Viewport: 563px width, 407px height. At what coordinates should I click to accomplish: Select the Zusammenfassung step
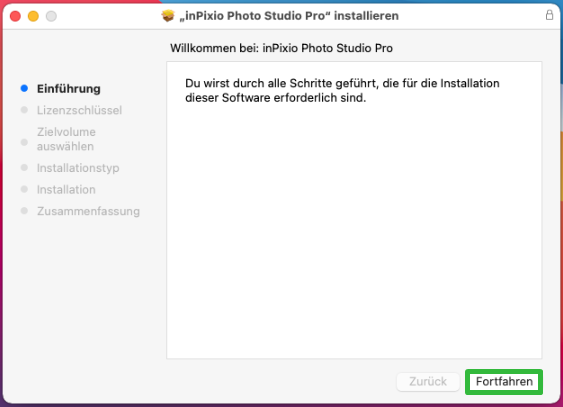pyautogui.click(x=88, y=211)
